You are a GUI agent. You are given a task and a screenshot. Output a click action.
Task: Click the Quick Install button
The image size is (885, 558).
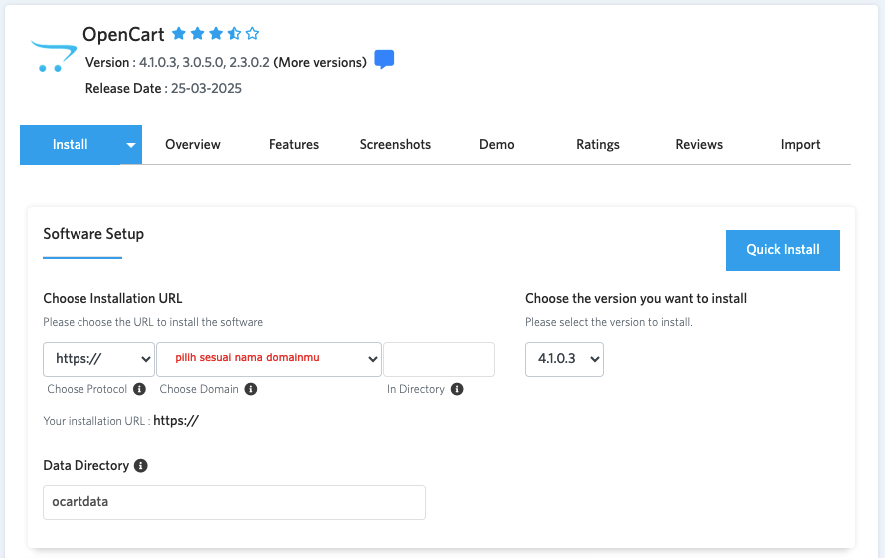783,250
